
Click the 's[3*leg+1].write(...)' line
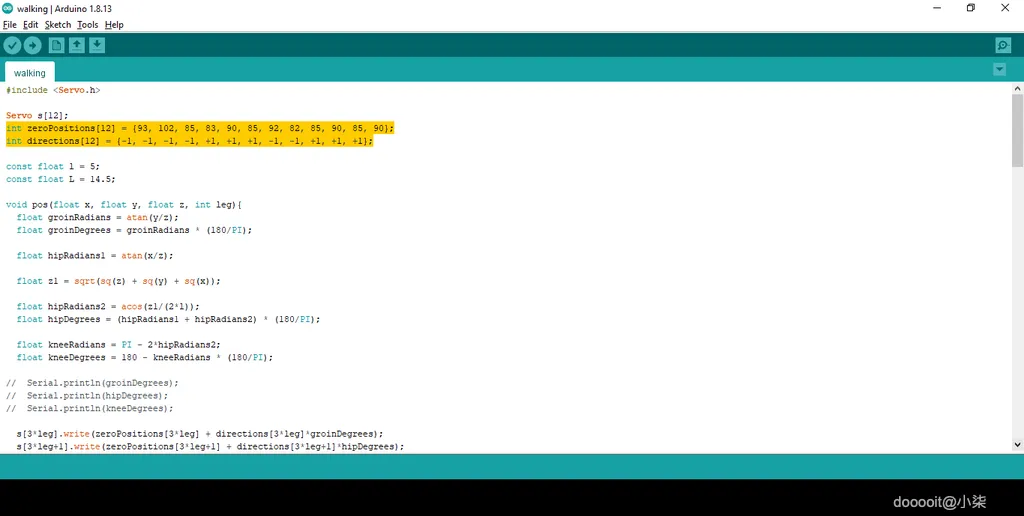210,447
